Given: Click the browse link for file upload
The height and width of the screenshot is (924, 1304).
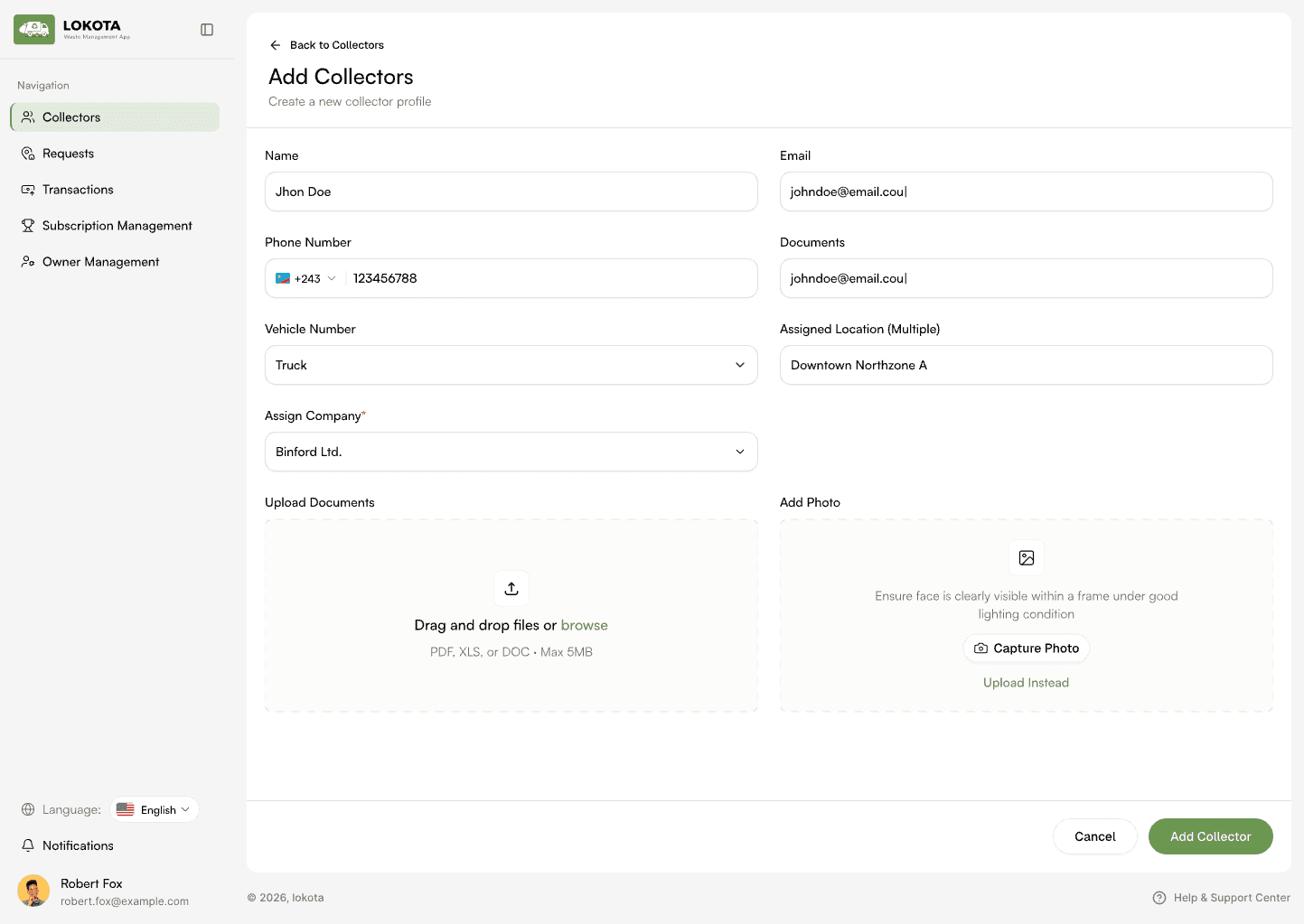Looking at the screenshot, I should point(585,625).
